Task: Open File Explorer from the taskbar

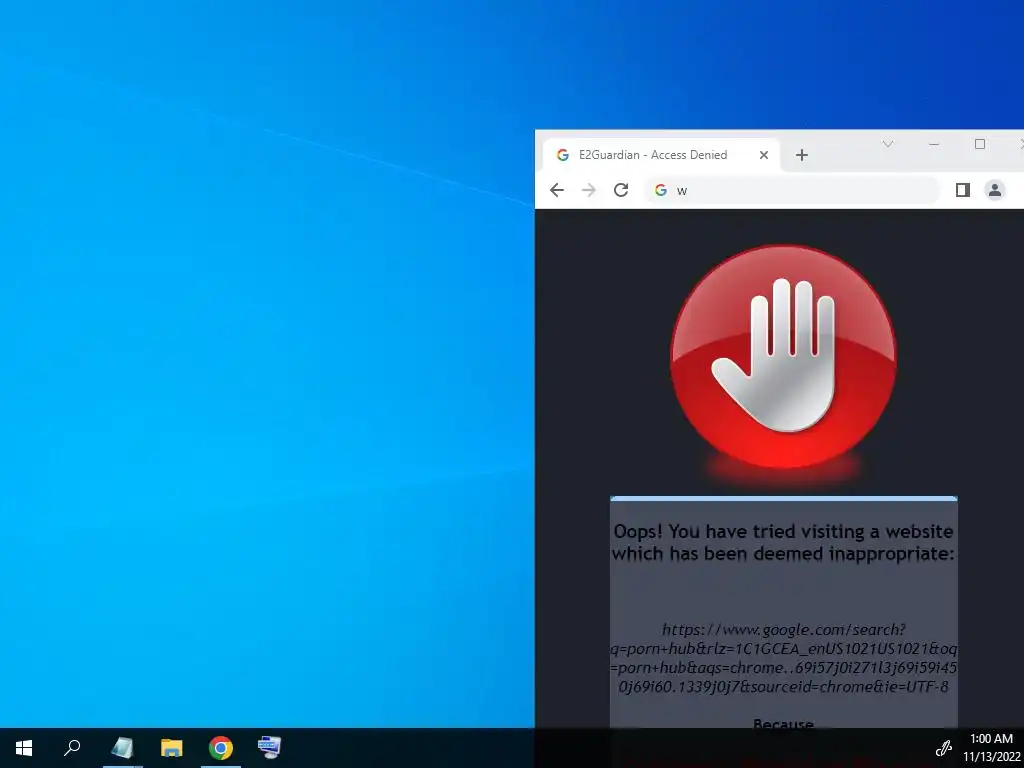Action: pyautogui.click(x=172, y=748)
